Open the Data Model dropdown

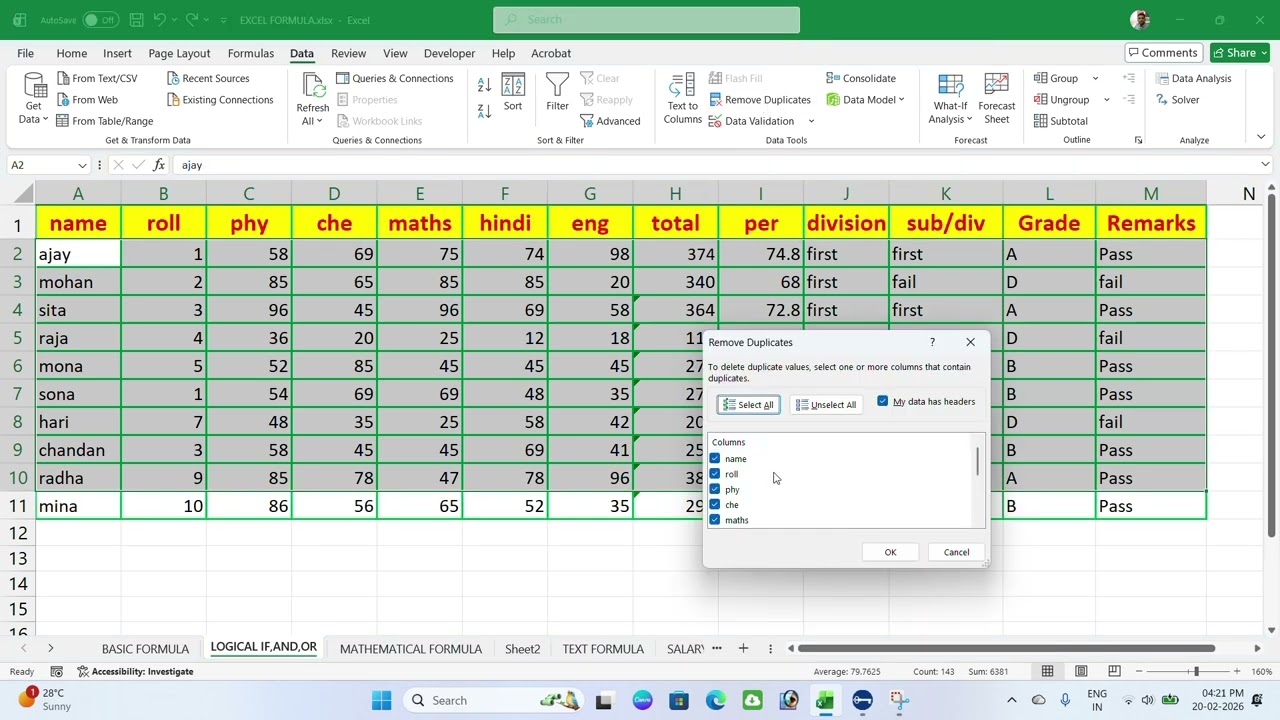901,100
